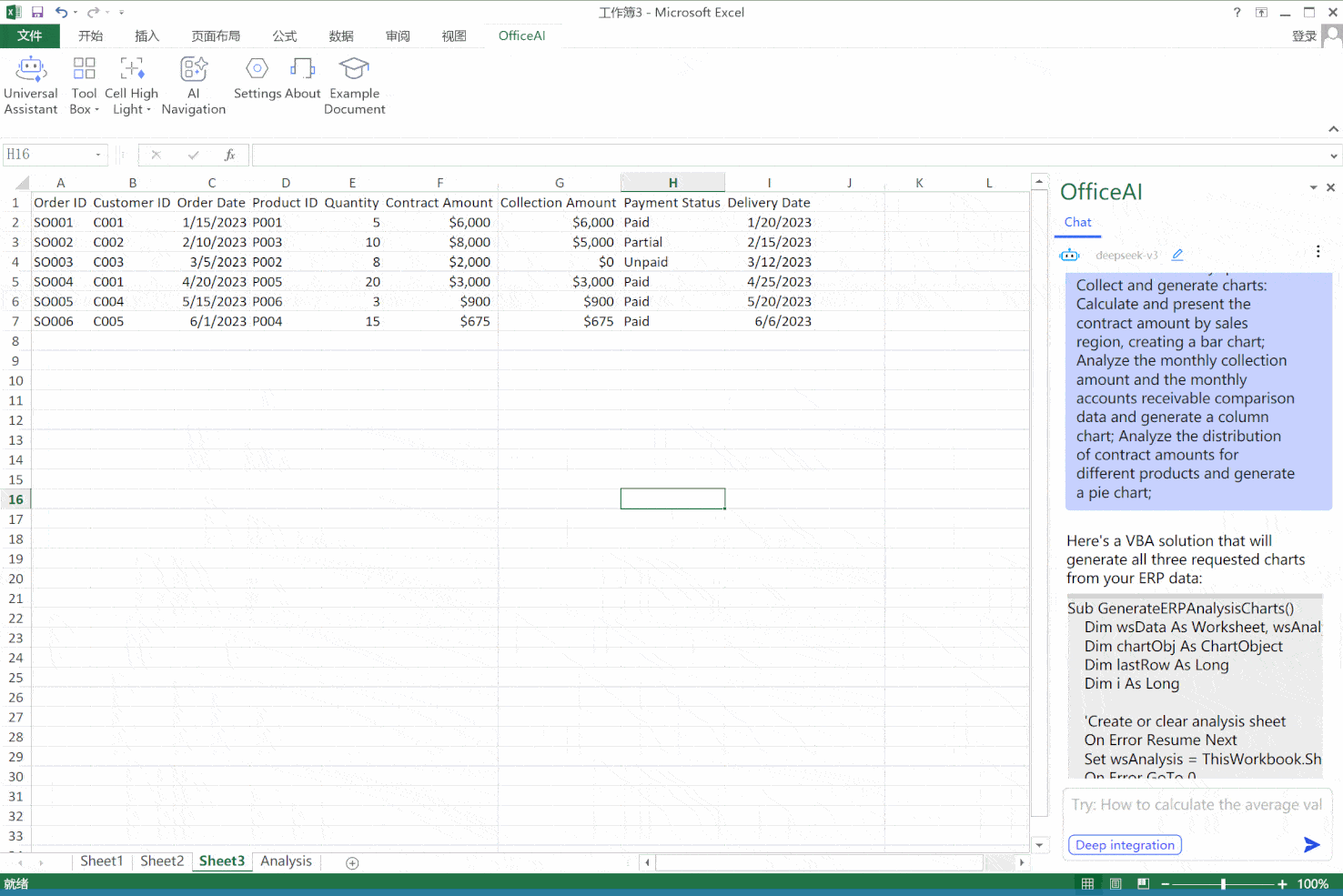Switch to Page Break Preview view
This screenshot has height=896, width=1343.
(1143, 884)
